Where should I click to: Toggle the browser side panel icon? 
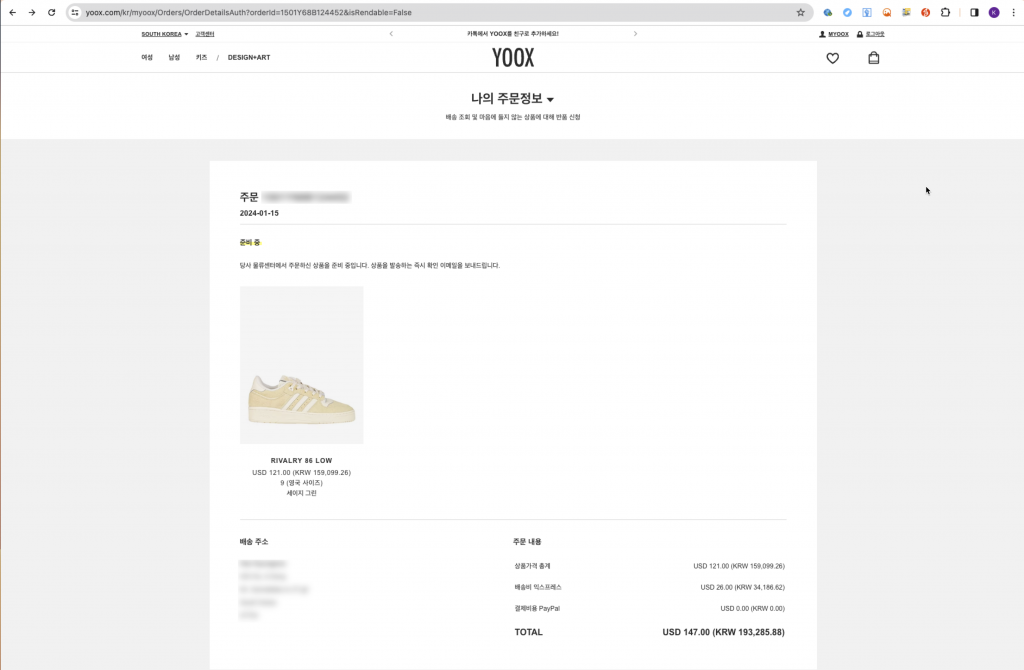[x=974, y=12]
